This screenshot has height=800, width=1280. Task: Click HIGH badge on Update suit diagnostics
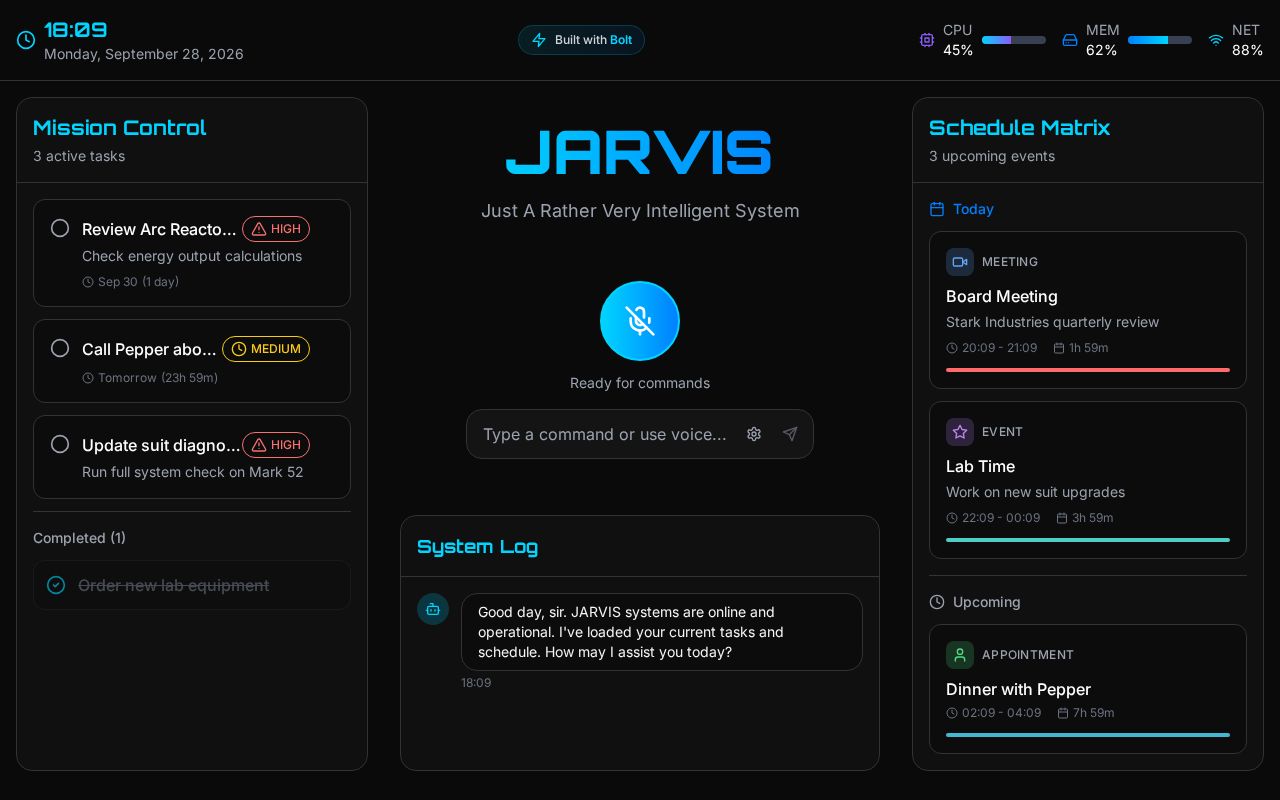click(276, 445)
